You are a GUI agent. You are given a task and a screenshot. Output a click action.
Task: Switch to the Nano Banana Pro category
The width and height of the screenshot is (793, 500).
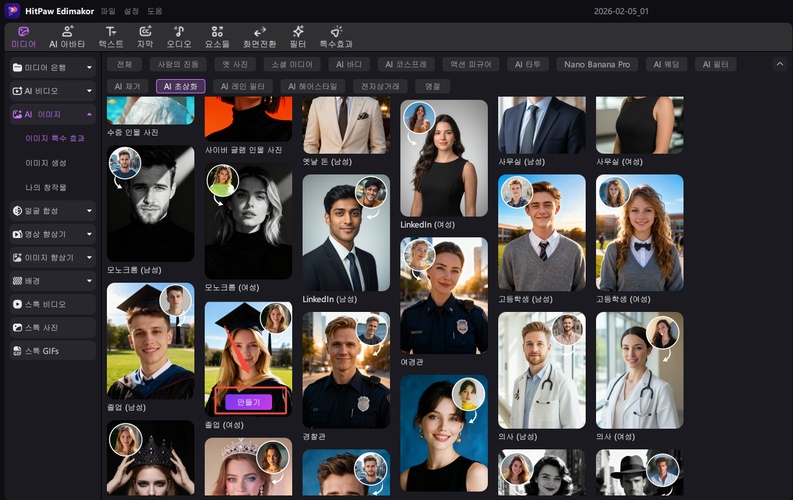[x=597, y=64]
